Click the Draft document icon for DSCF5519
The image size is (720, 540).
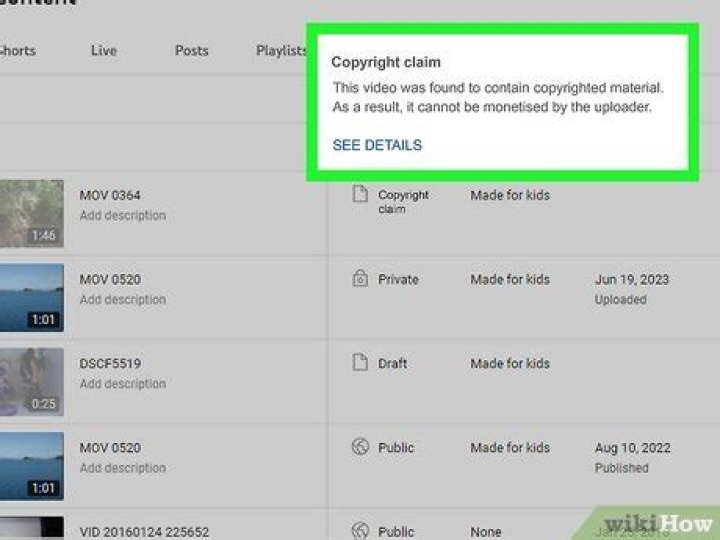pos(360,364)
